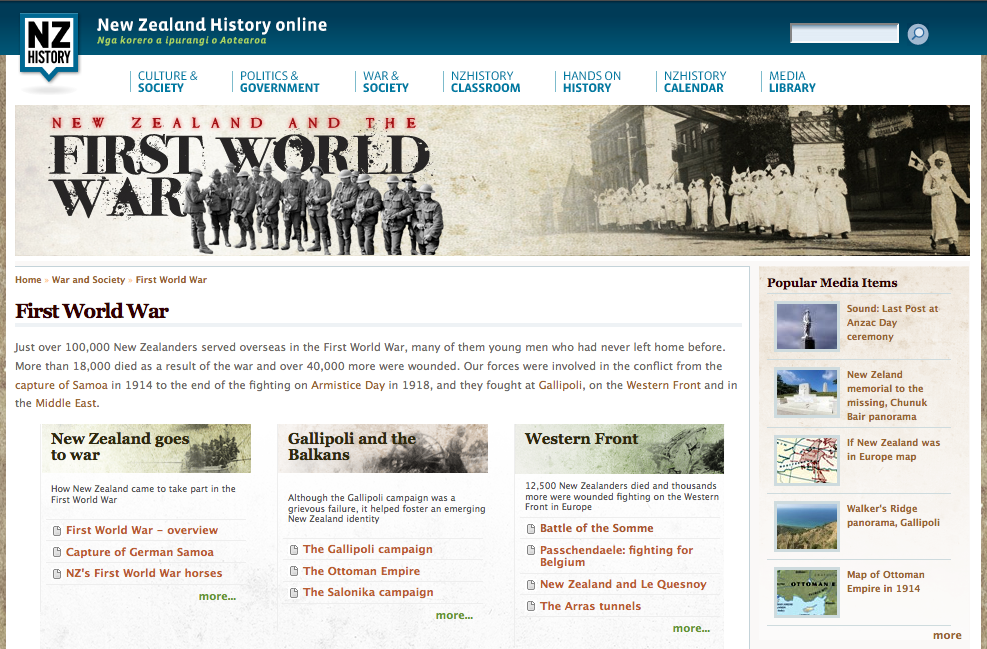Open Last Post at Anzac Day thumbnail
The height and width of the screenshot is (649, 987).
806,327
